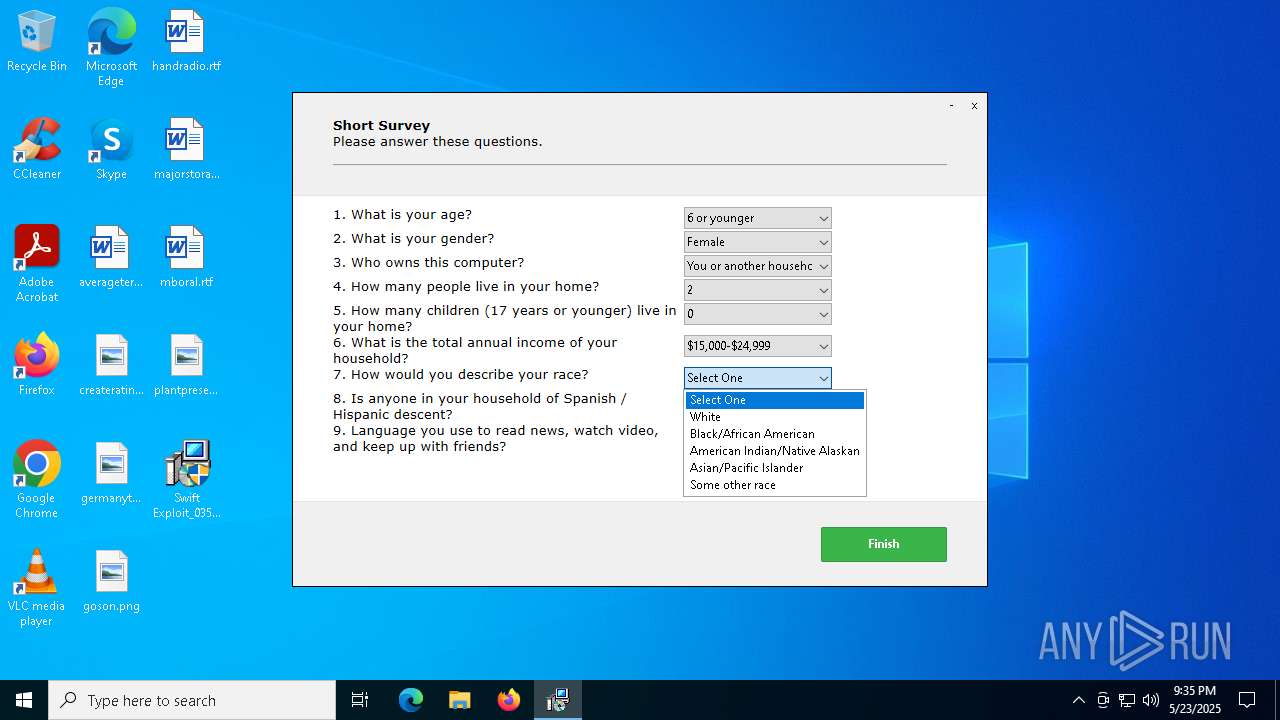Expand the children count dropdown showing 0

pos(758,314)
